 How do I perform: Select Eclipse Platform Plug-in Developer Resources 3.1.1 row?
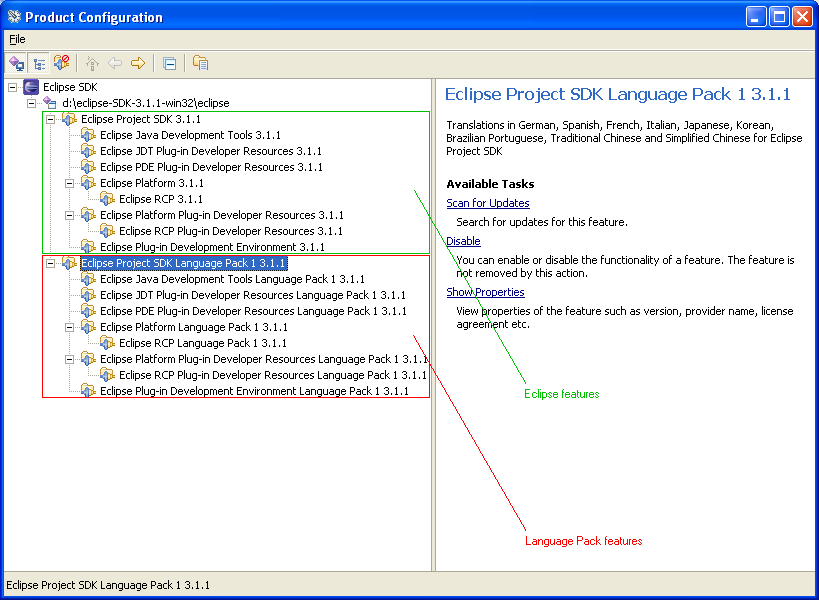coord(221,215)
